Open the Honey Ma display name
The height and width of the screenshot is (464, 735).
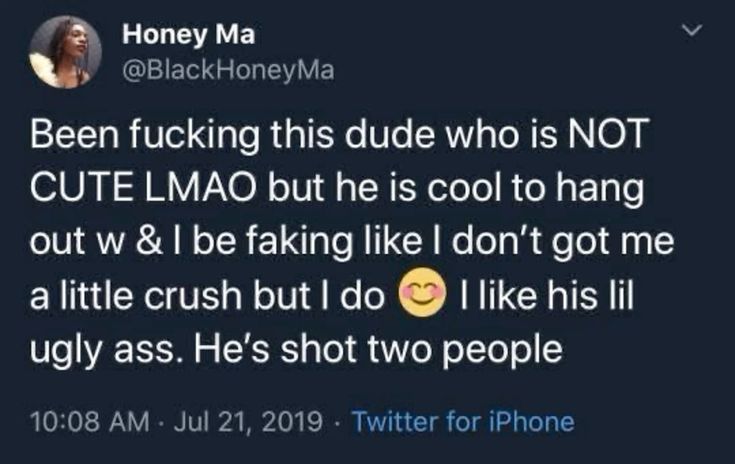coord(188,36)
